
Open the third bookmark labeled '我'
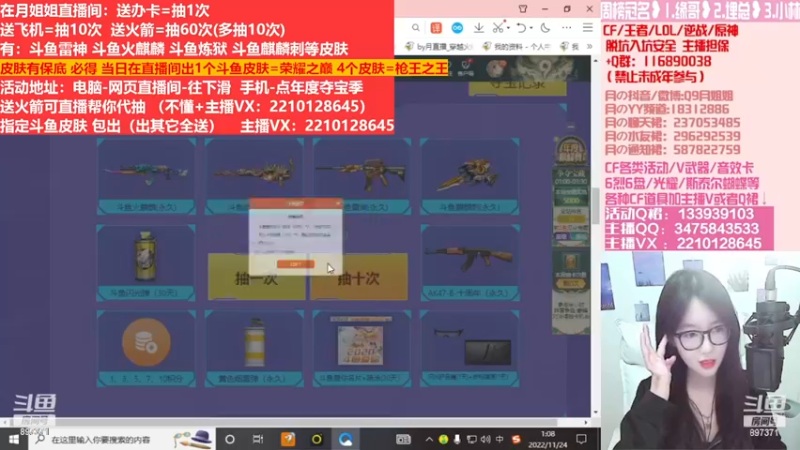click(x=570, y=46)
